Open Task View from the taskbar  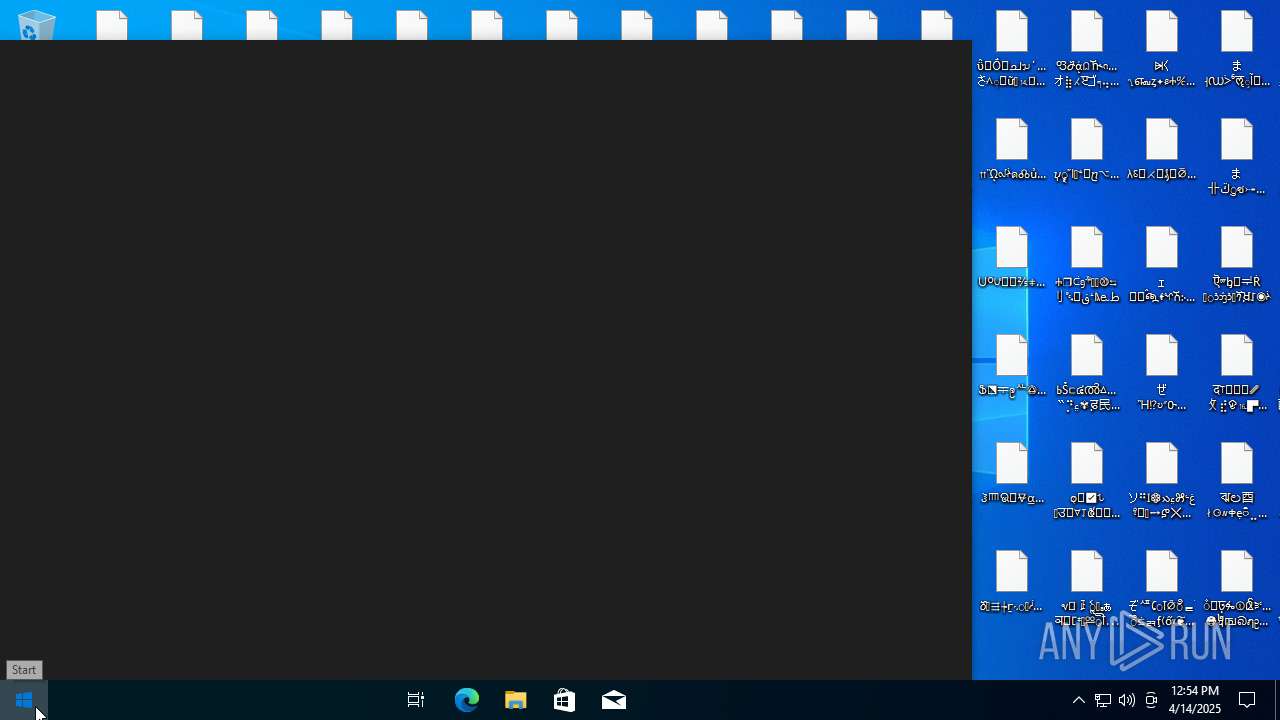(416, 700)
